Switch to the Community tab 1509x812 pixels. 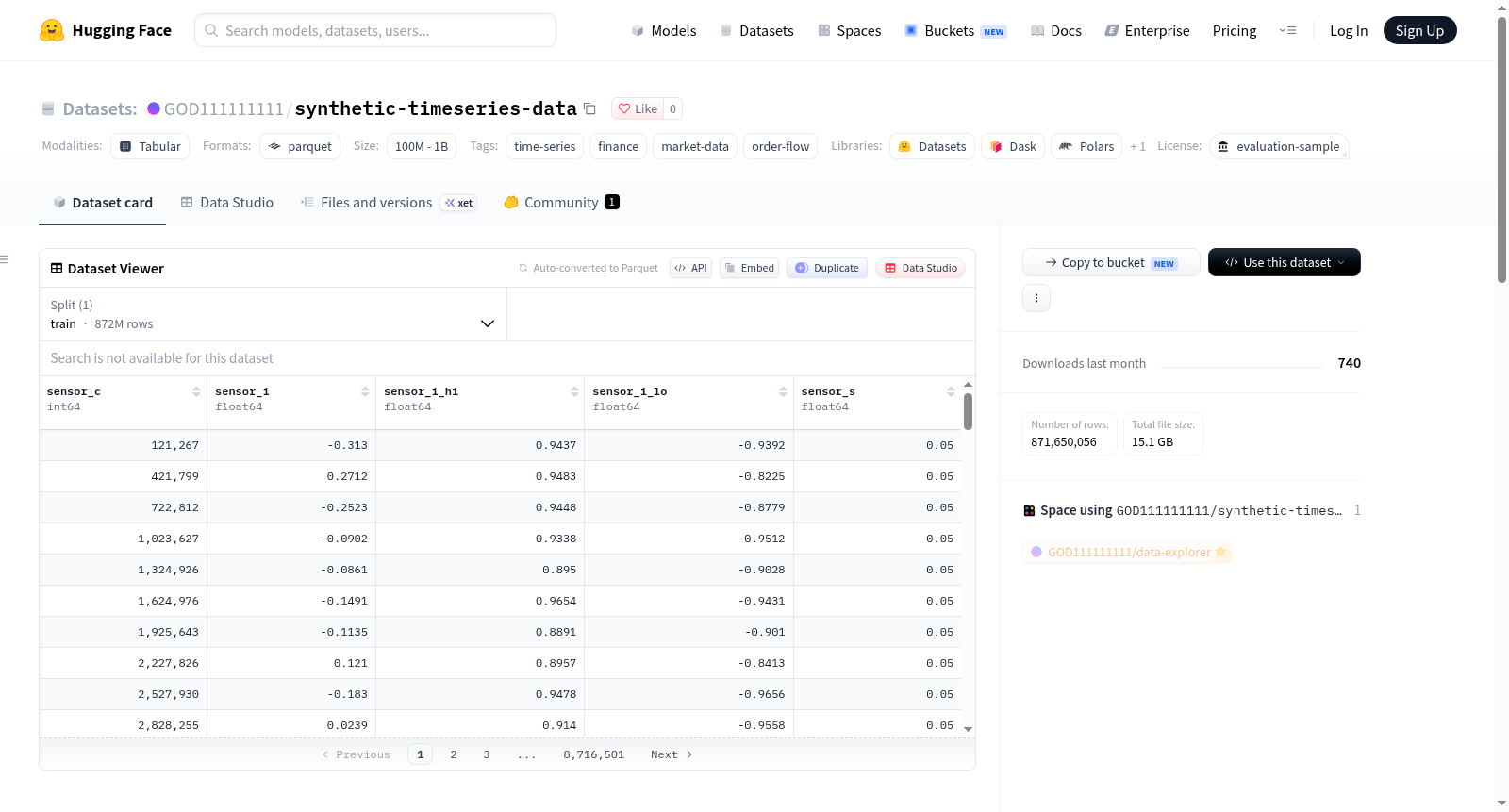click(x=562, y=202)
